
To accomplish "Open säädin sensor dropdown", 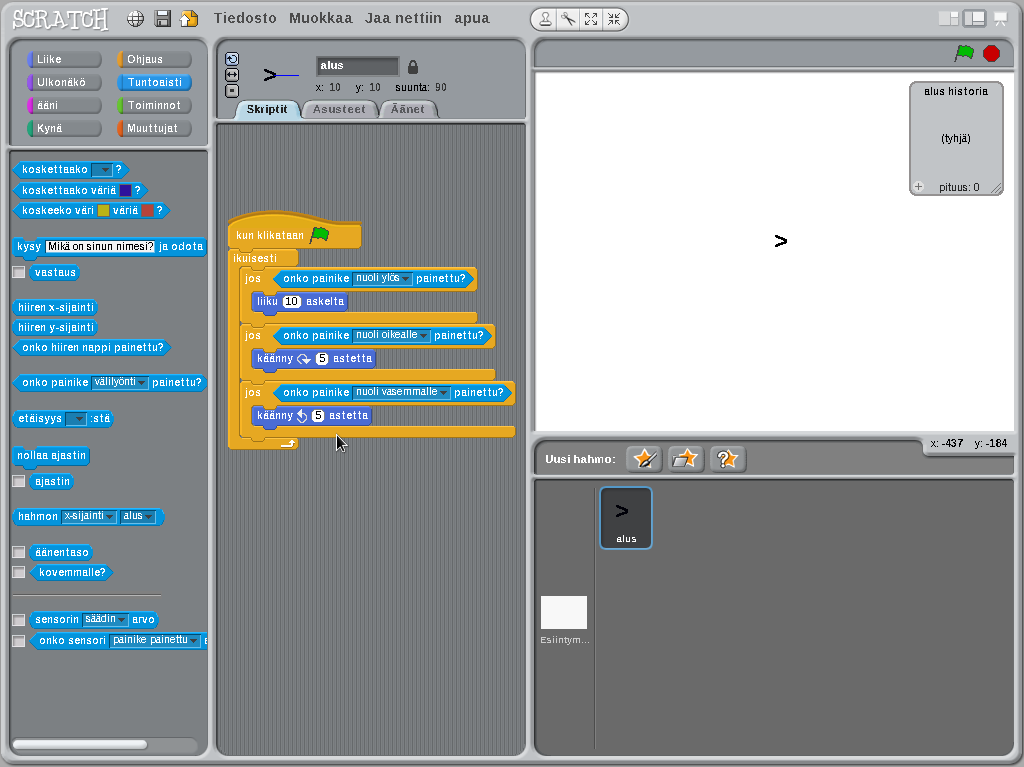I will click(105, 619).
